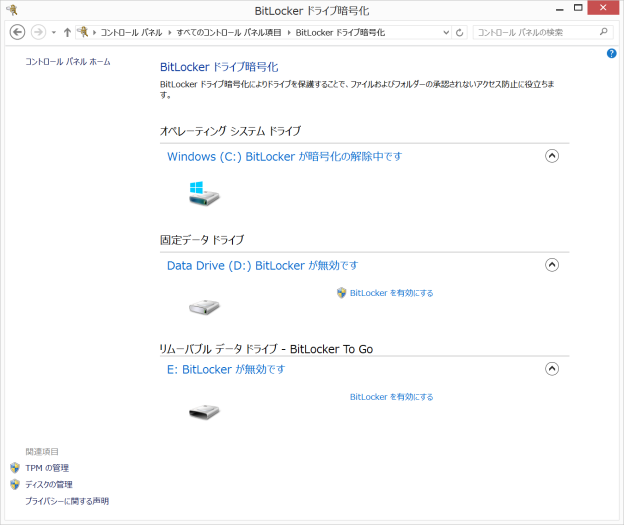
Task: Click the search magnifier icon
Action: tap(604, 32)
